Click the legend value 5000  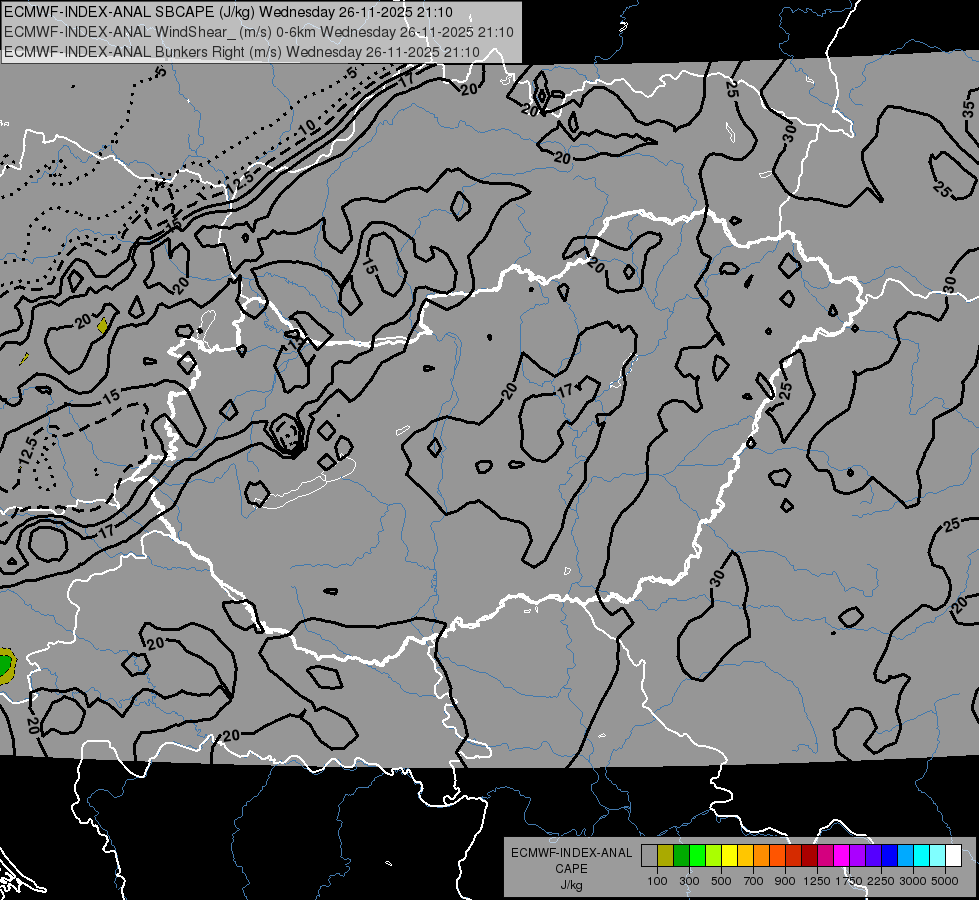coord(945,881)
